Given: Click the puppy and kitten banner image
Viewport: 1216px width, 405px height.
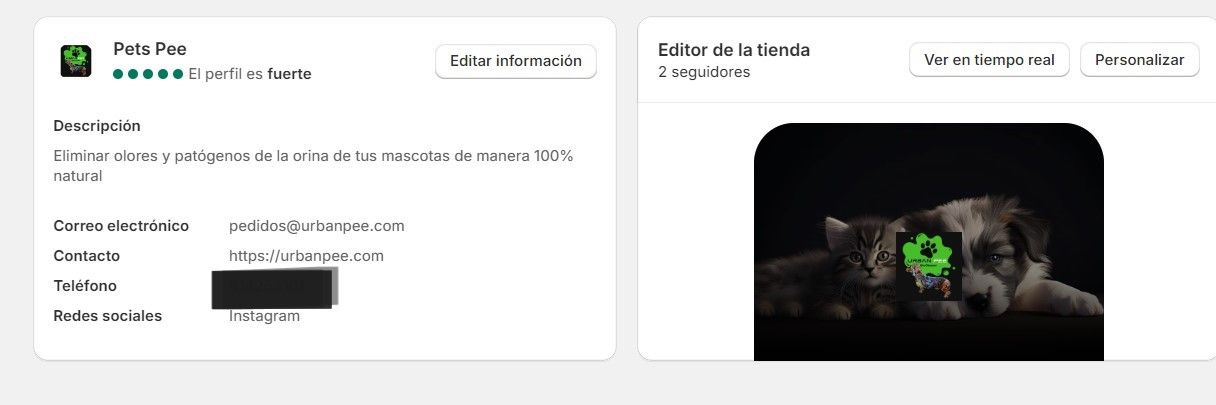Looking at the screenshot, I should (x=929, y=242).
